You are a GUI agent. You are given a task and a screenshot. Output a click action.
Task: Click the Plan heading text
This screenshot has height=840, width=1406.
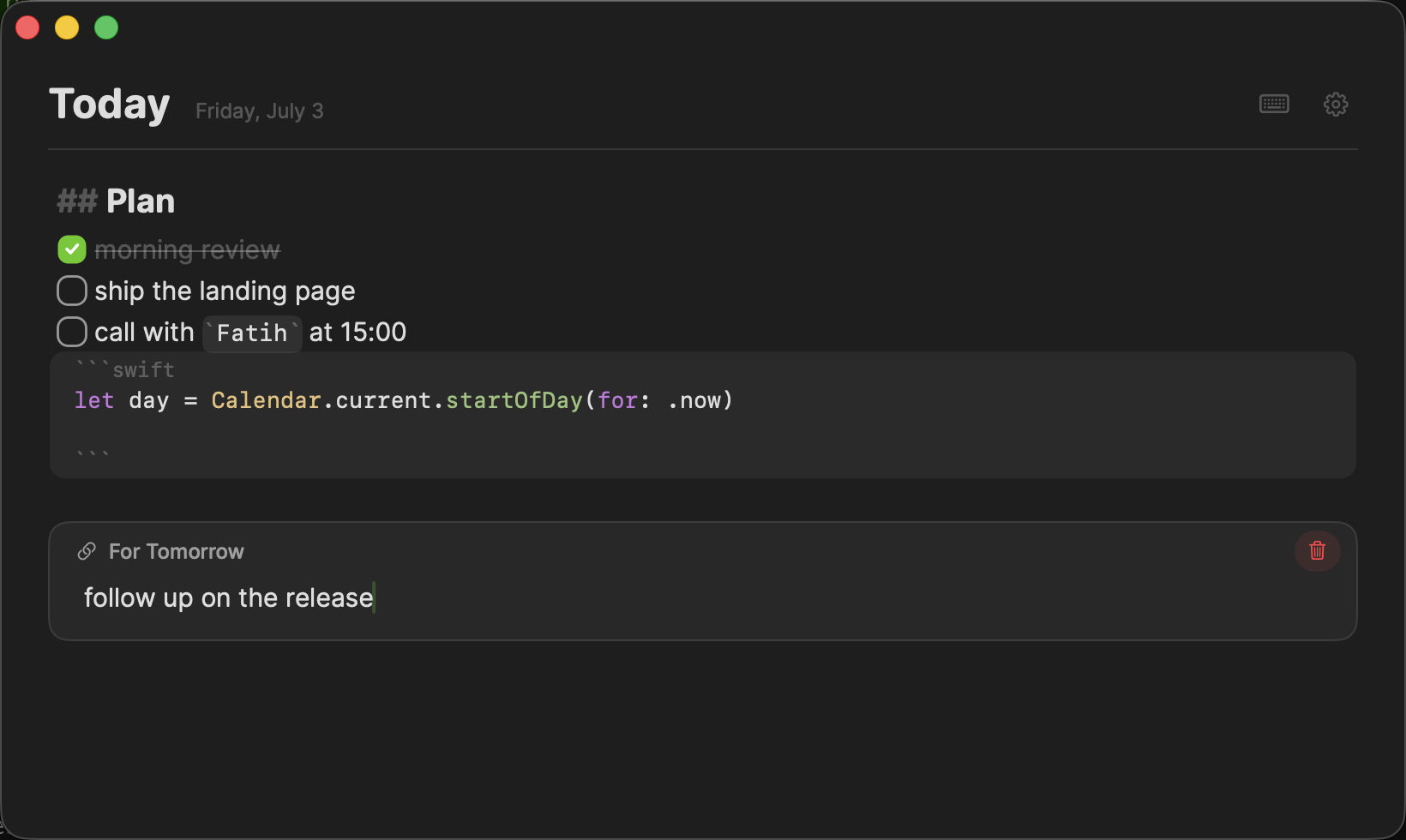pyautogui.click(x=141, y=201)
